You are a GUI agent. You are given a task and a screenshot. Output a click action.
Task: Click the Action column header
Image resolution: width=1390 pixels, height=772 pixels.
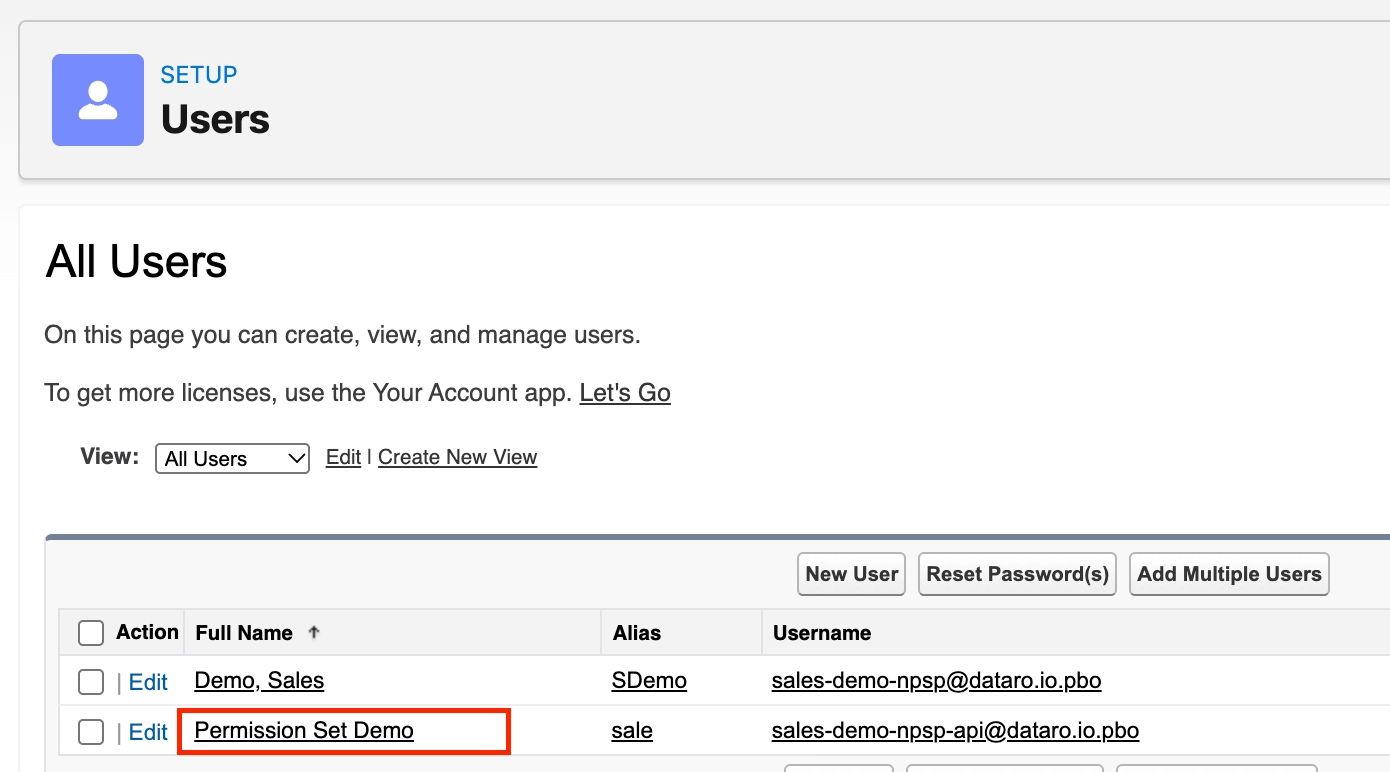coord(147,632)
